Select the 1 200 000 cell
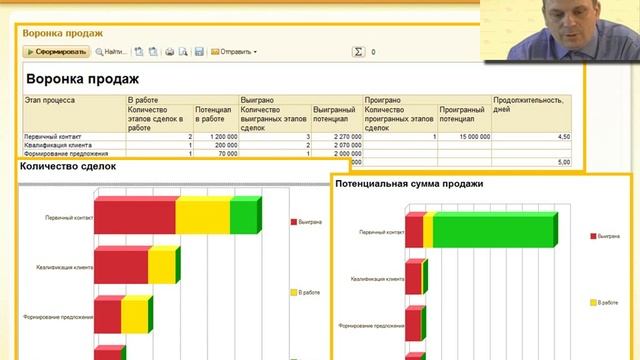Screen dimensions: 640x360 pos(216,137)
